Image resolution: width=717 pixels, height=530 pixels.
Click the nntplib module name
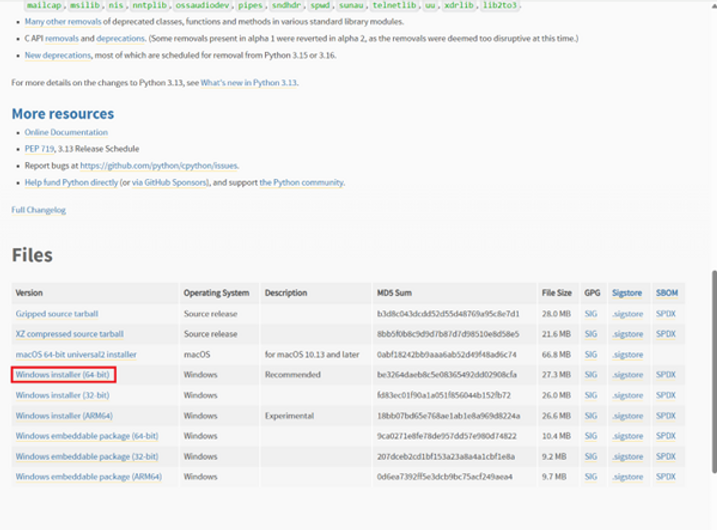pos(150,5)
